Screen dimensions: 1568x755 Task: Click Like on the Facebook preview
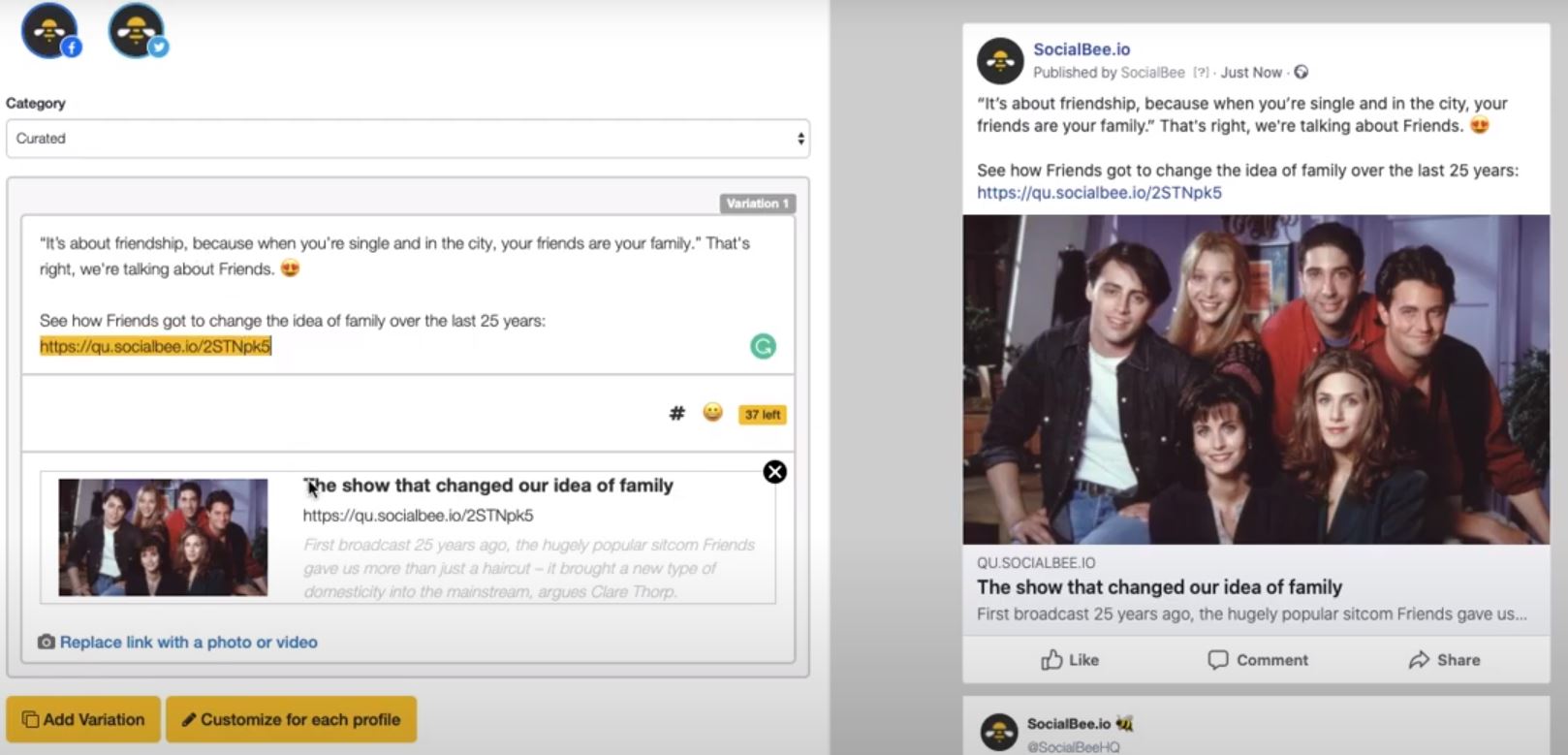click(x=1070, y=660)
